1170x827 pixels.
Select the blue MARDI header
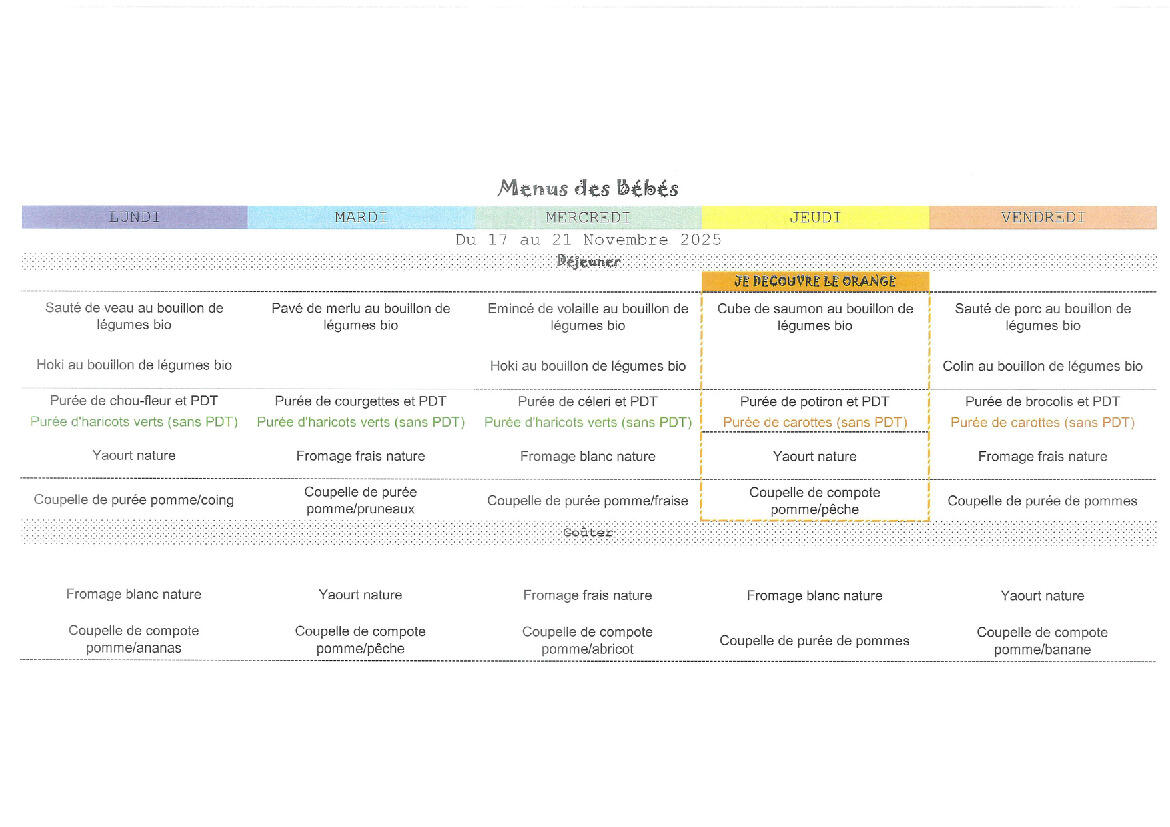click(360, 217)
